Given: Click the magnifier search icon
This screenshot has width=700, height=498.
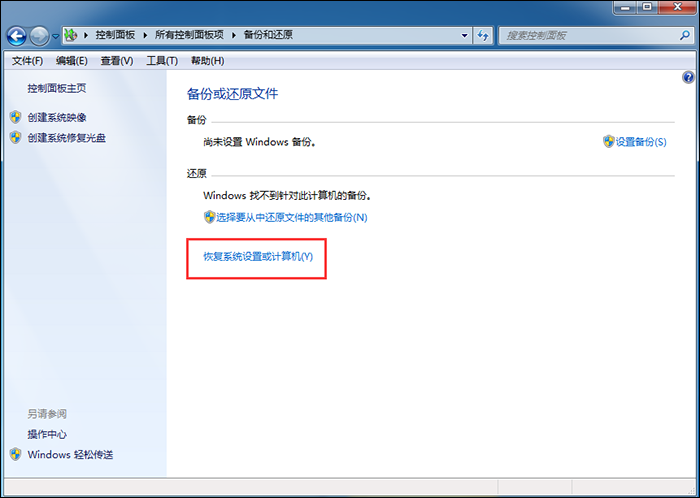Looking at the screenshot, I should click(685, 35).
